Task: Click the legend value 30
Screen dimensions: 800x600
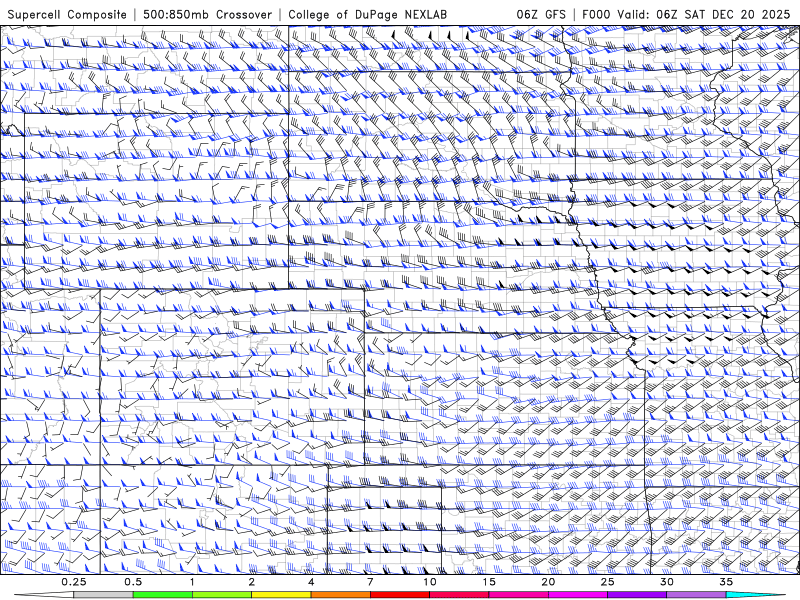Action: [x=667, y=582]
